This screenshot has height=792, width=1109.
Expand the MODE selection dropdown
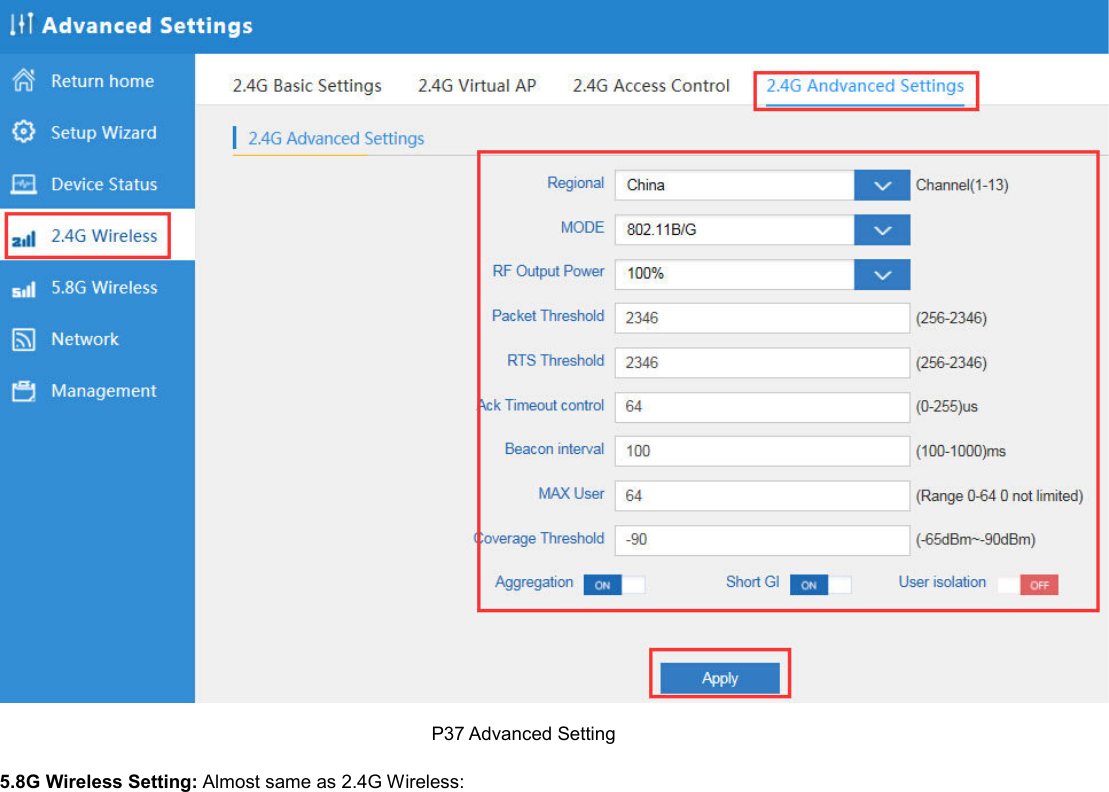click(881, 229)
